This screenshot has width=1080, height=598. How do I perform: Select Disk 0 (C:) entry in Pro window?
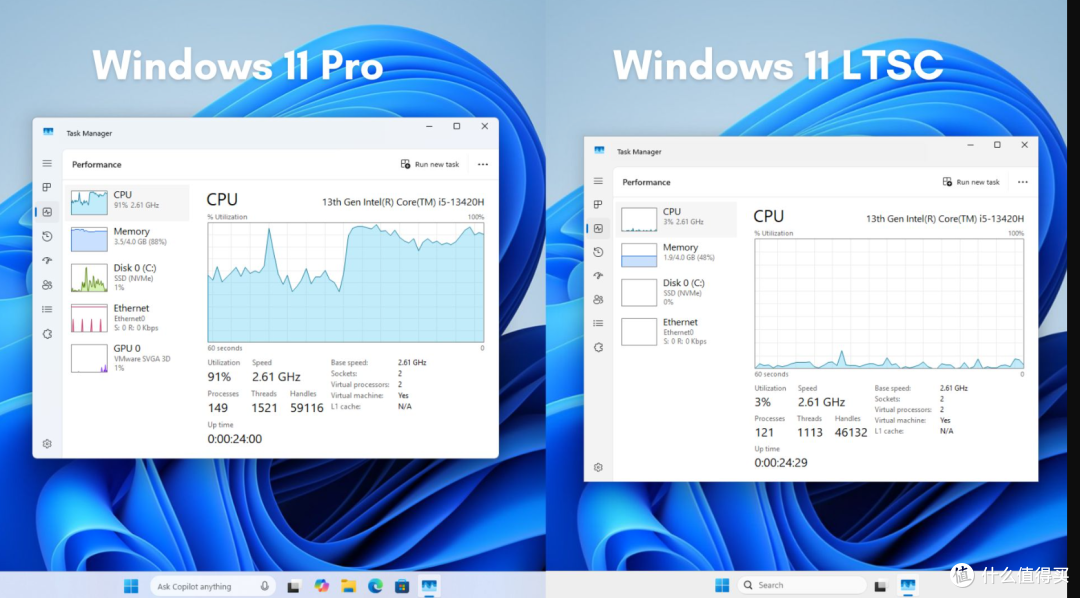pos(127,278)
